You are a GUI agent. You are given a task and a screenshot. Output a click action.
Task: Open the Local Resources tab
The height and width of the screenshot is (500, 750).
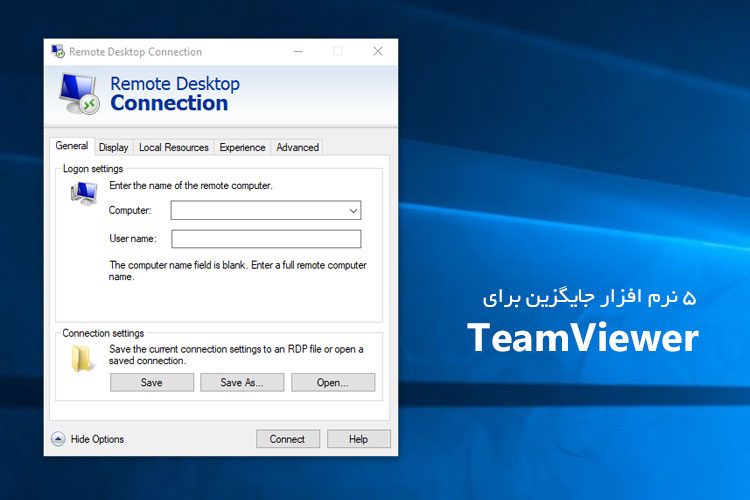coord(174,147)
